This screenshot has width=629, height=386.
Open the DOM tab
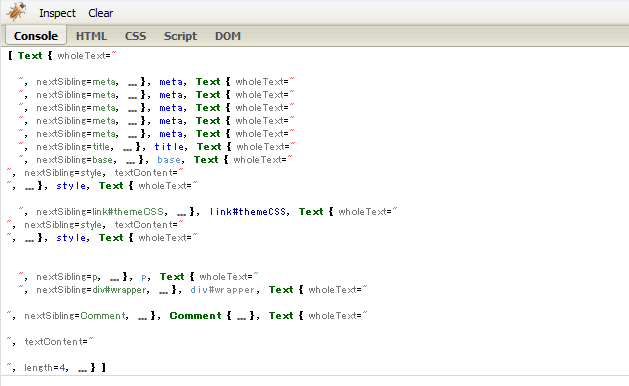[x=227, y=36]
